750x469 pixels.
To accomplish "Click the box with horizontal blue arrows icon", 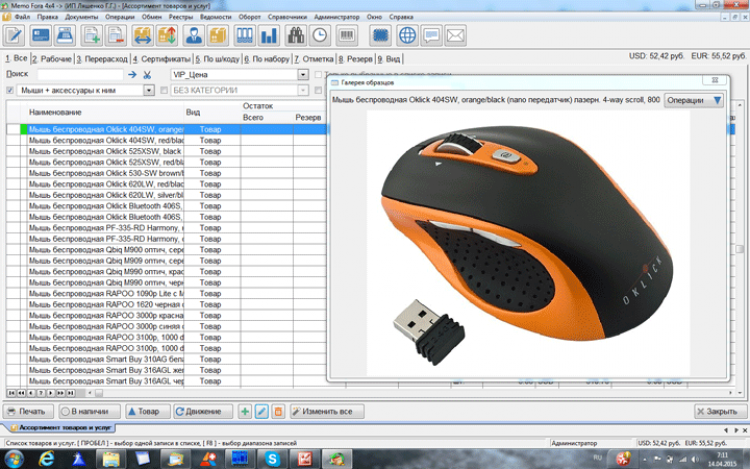I will (x=143, y=36).
